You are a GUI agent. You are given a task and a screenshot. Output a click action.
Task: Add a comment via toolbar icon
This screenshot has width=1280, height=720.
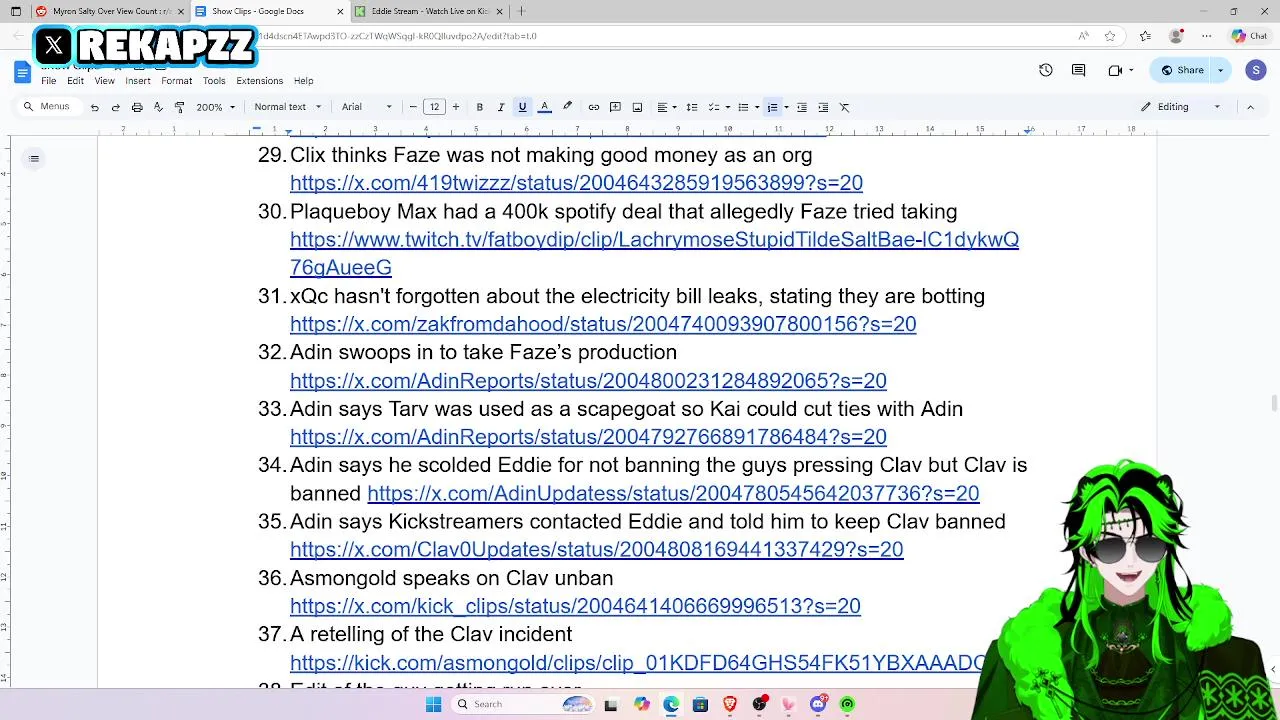[x=615, y=107]
